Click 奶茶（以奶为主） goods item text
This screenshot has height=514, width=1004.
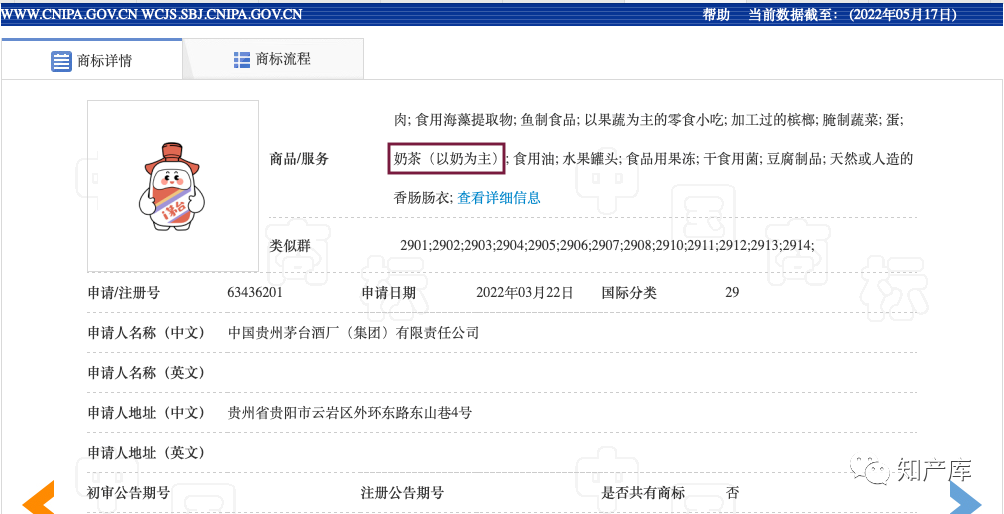[x=446, y=159]
